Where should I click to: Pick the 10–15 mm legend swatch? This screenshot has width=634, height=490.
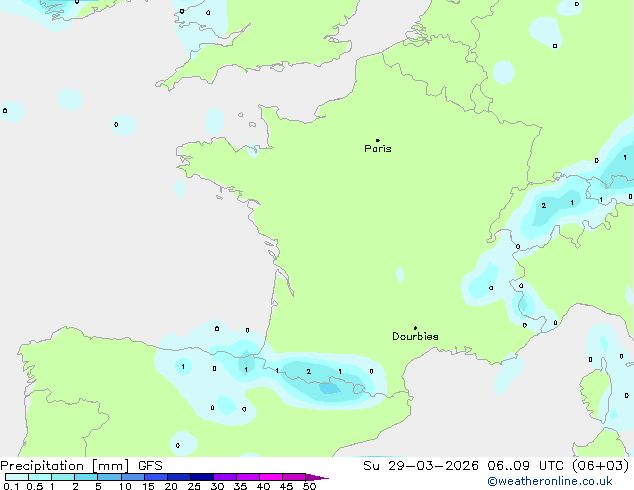132,477
